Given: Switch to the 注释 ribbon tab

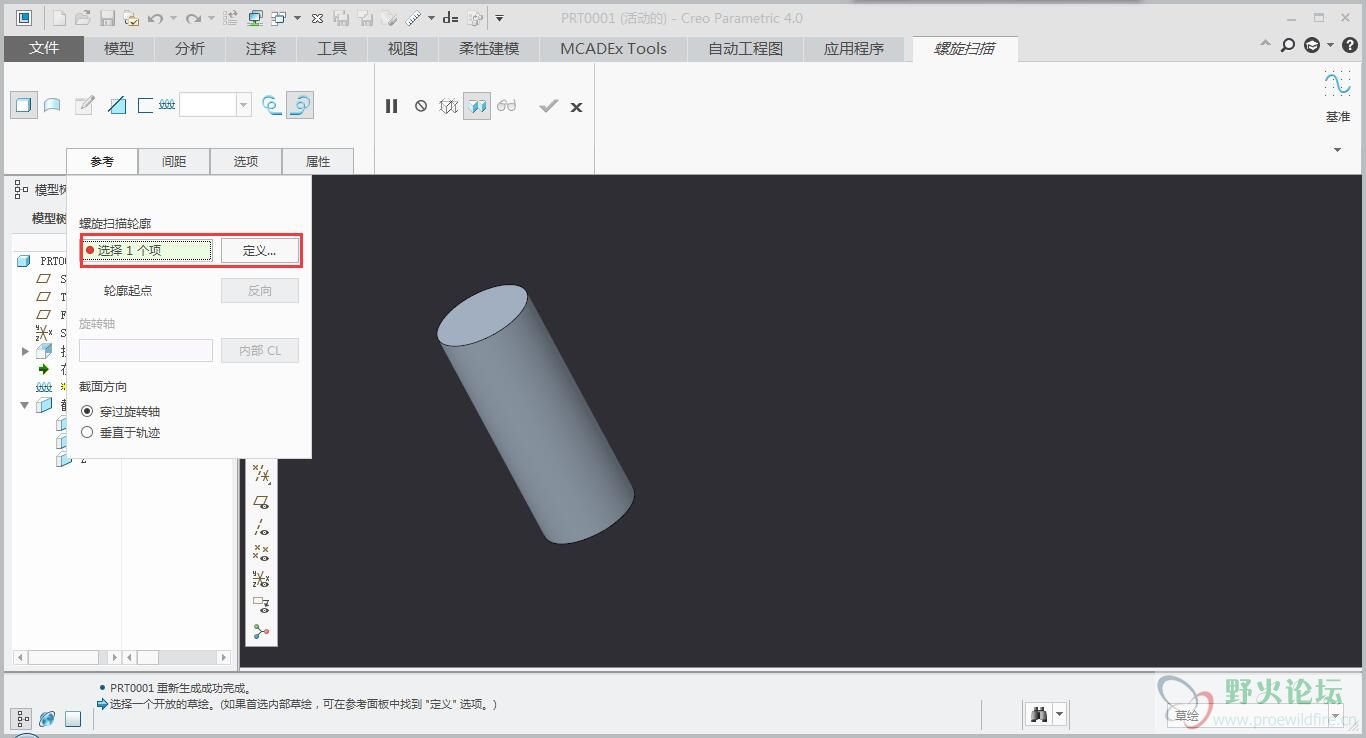Looking at the screenshot, I should (x=261, y=48).
